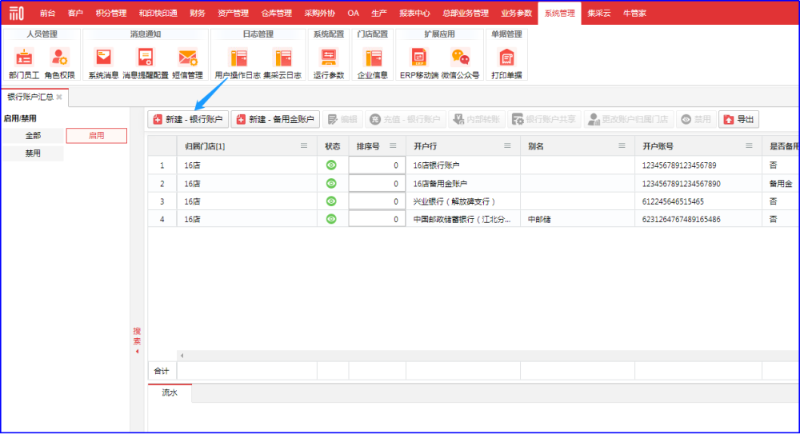Open column menu for 排序号
This screenshot has width=800, height=434.
[x=393, y=146]
